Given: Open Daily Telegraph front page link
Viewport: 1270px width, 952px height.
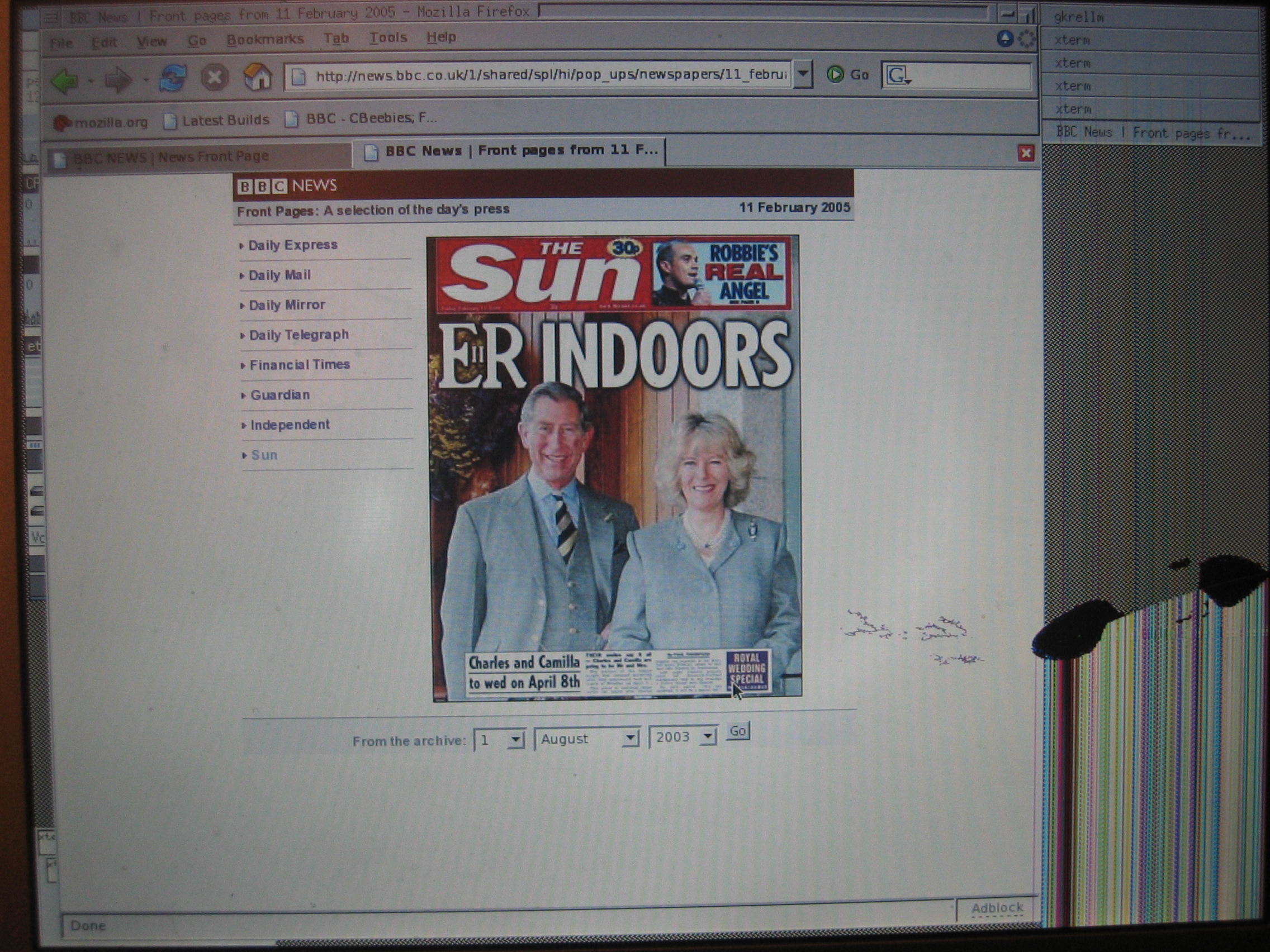Looking at the screenshot, I should pos(298,335).
